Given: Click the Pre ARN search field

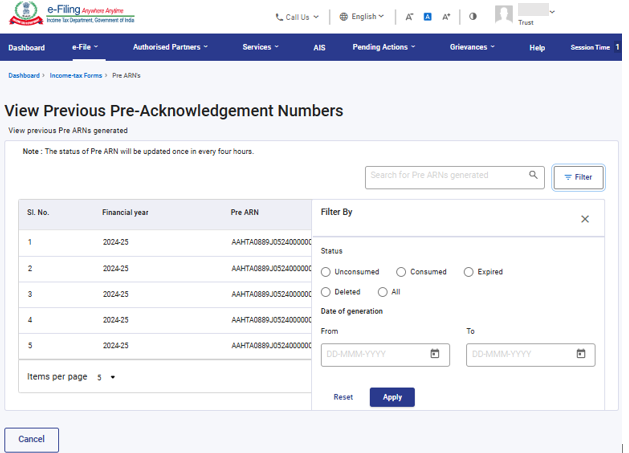Looking at the screenshot, I should 445,176.
